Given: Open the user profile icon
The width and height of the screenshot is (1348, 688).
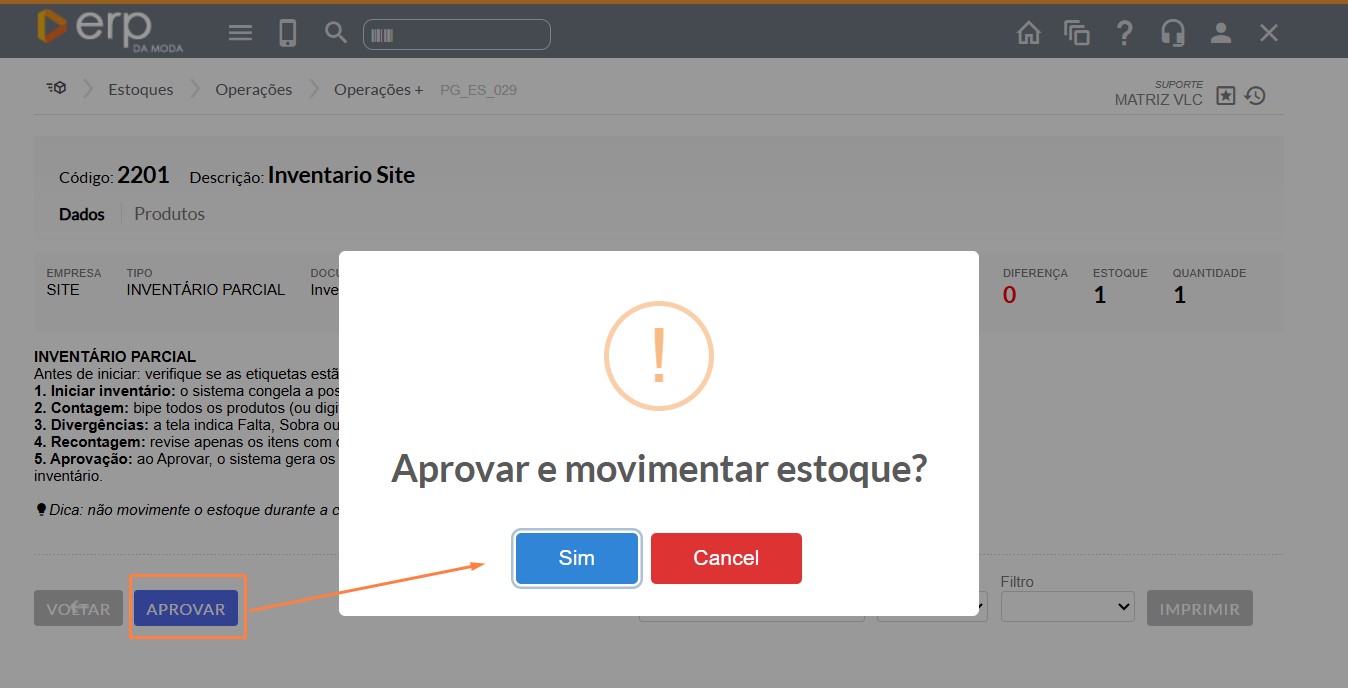Looking at the screenshot, I should tap(1220, 33).
